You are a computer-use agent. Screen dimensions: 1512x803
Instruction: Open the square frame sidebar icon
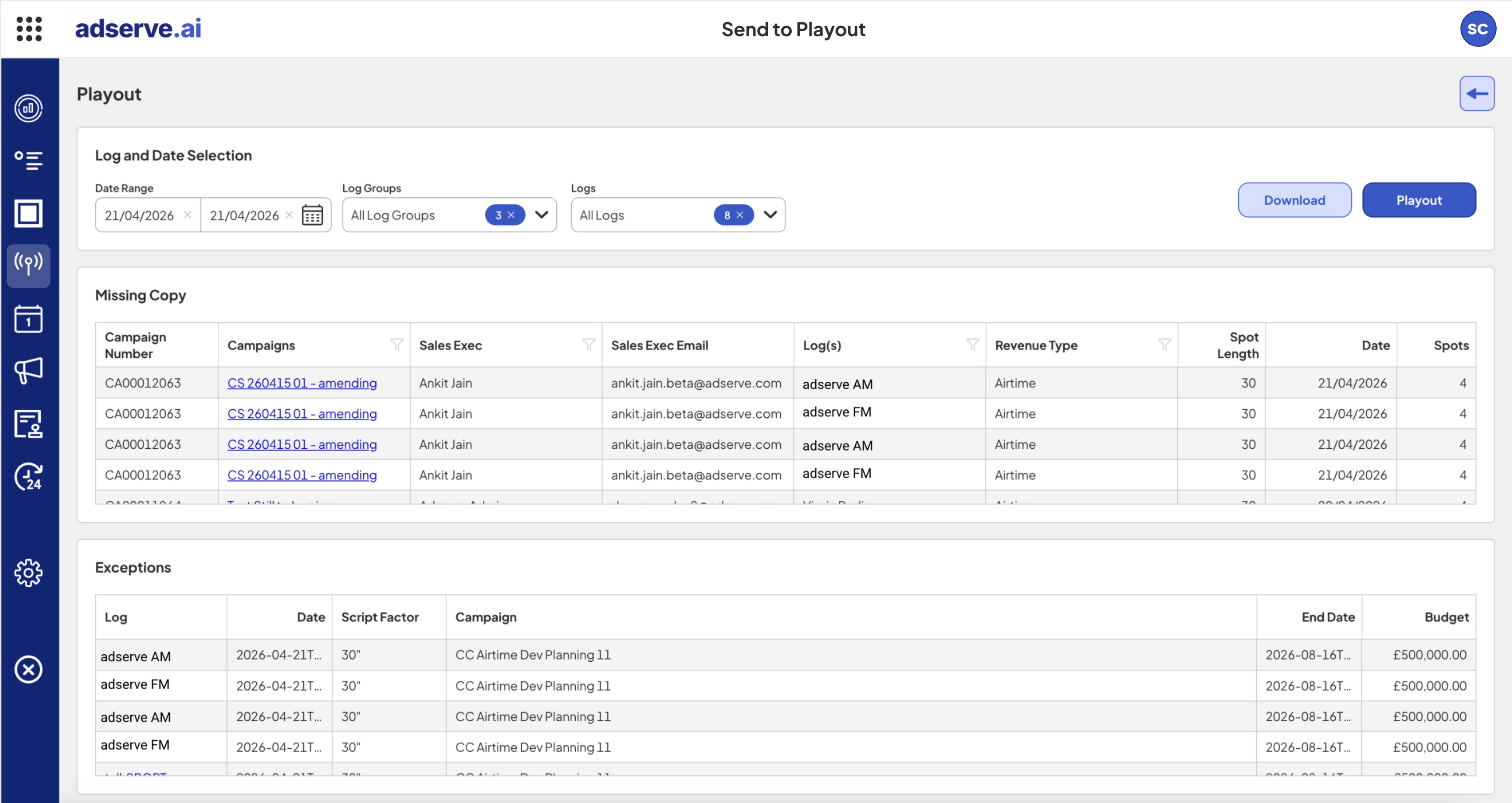28,213
